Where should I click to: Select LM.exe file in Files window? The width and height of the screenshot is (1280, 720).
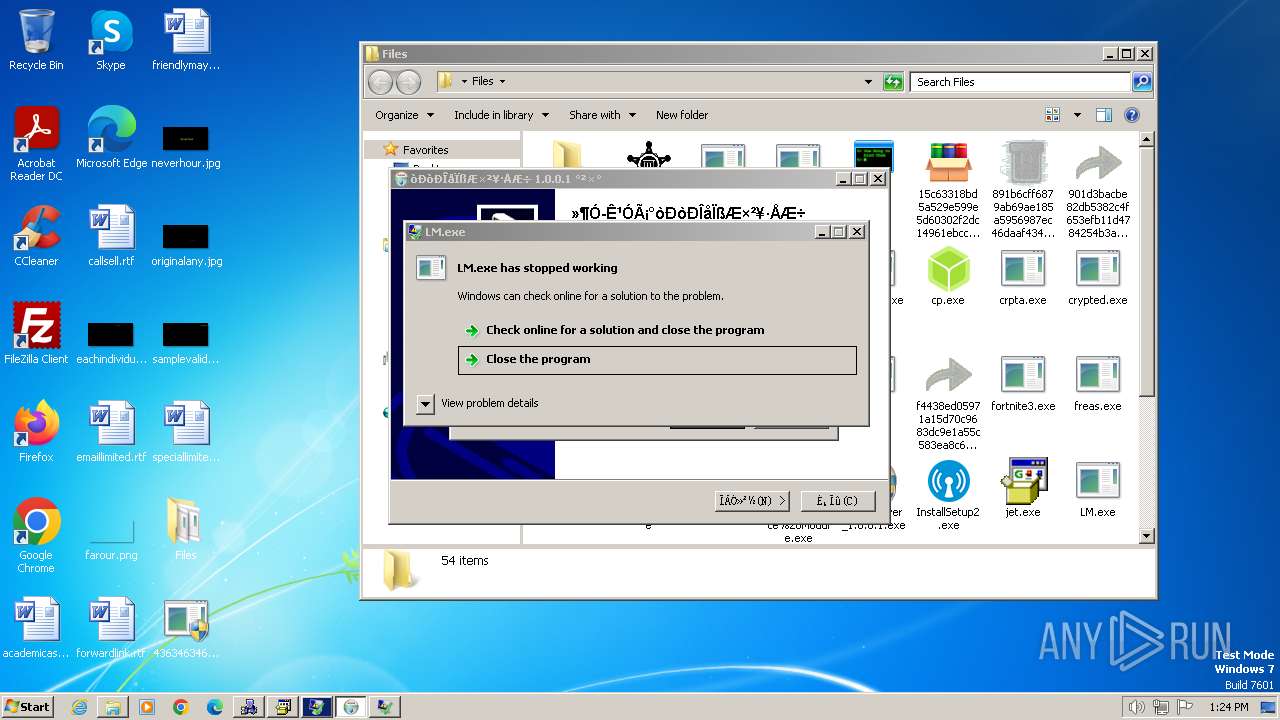1097,489
